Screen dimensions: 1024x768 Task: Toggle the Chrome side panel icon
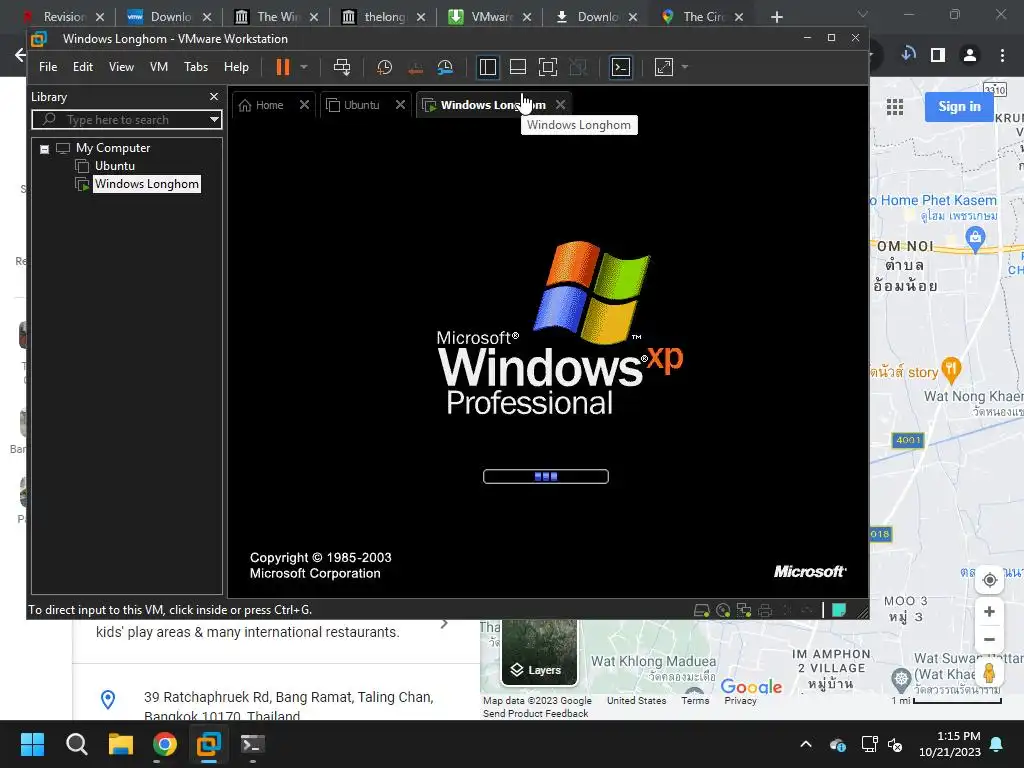tap(938, 55)
